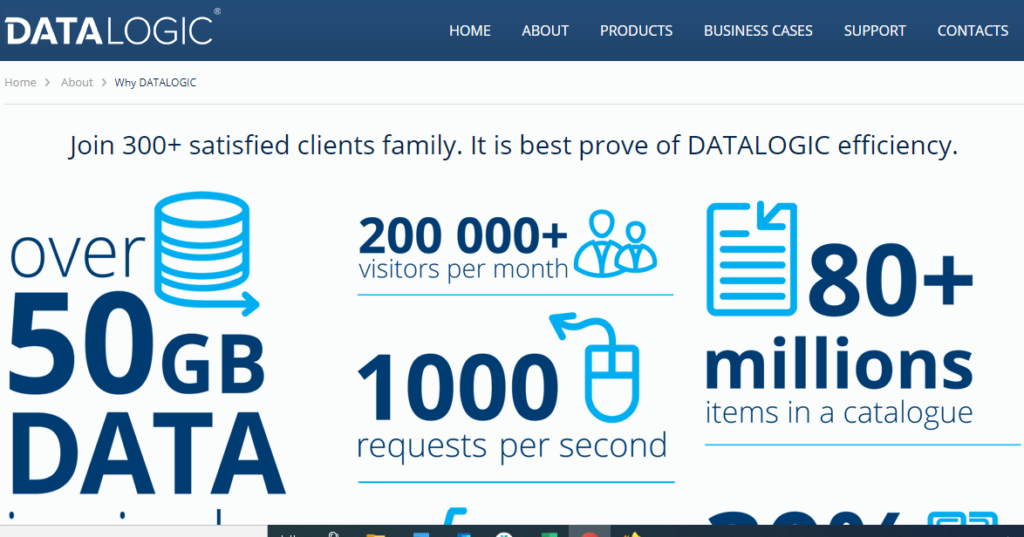
Task: Click the About breadcrumb link
Action: click(x=76, y=82)
